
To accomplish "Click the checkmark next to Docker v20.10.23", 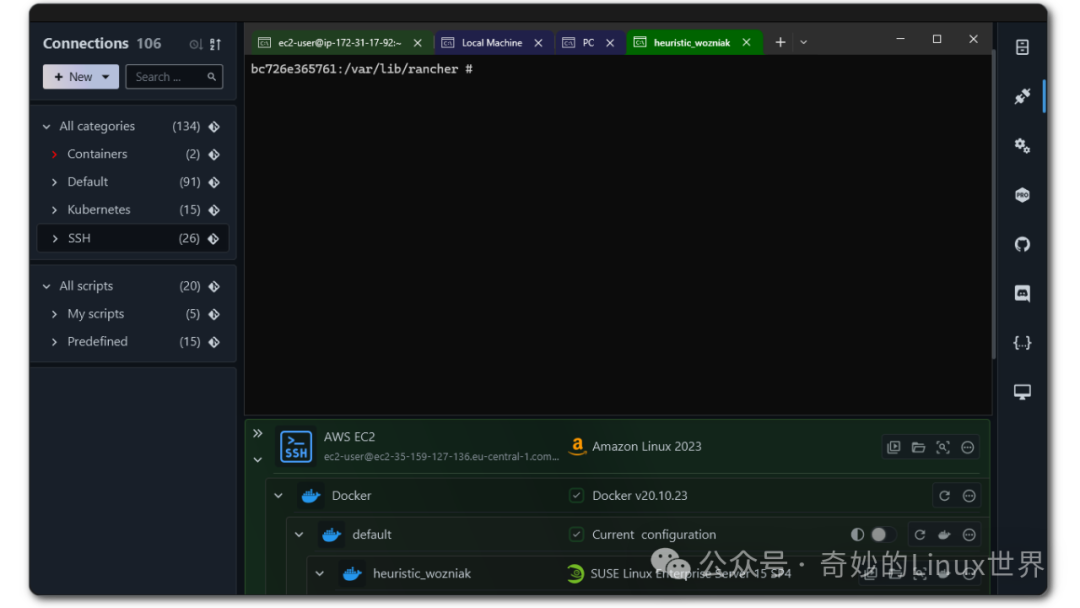I will tap(577, 496).
